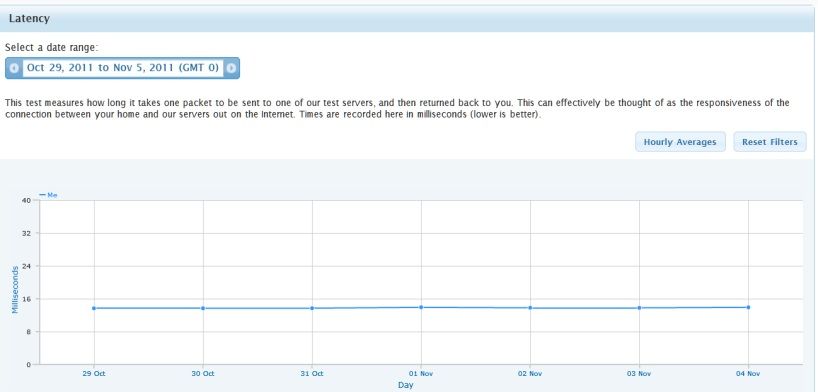
Task: Click the "Milliseconds" y-axis title
Action: pyautogui.click(x=15, y=290)
